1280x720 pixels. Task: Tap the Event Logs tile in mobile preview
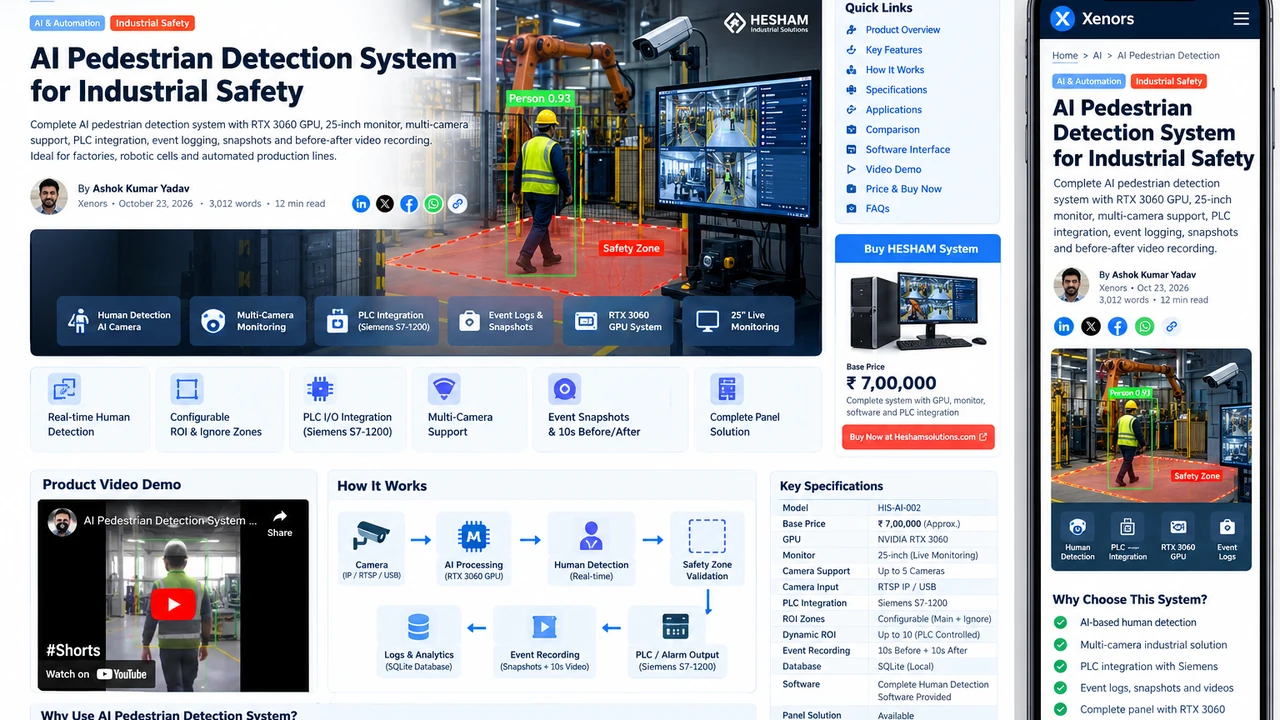click(1227, 538)
